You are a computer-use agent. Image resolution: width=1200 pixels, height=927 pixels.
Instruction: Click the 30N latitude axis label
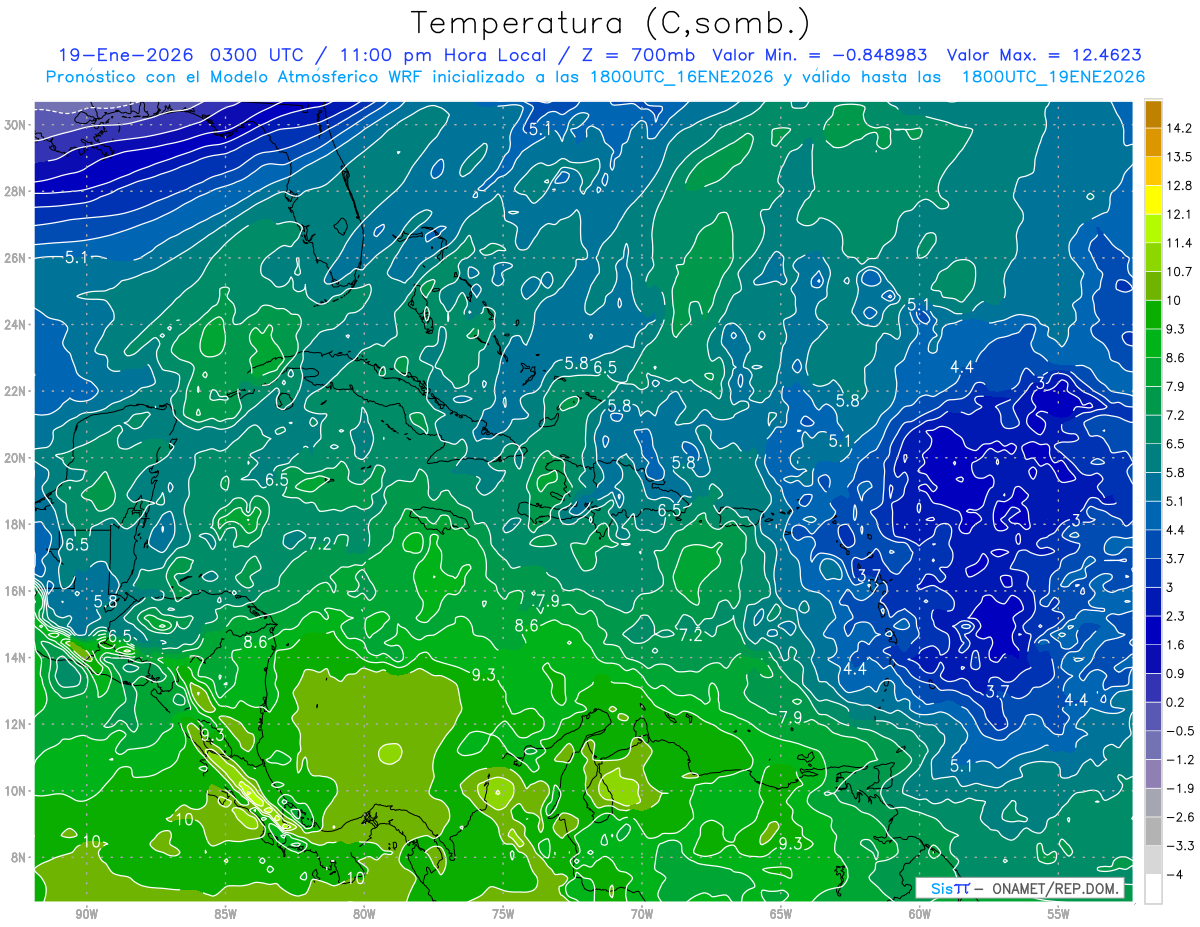click(x=17, y=125)
